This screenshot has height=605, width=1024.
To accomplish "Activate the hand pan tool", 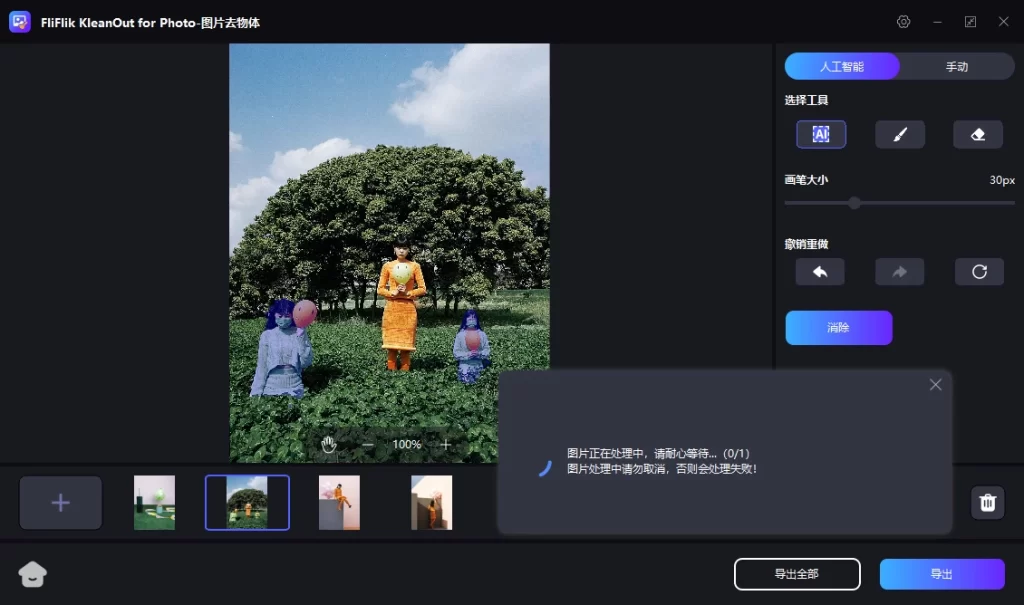I will pyautogui.click(x=329, y=444).
